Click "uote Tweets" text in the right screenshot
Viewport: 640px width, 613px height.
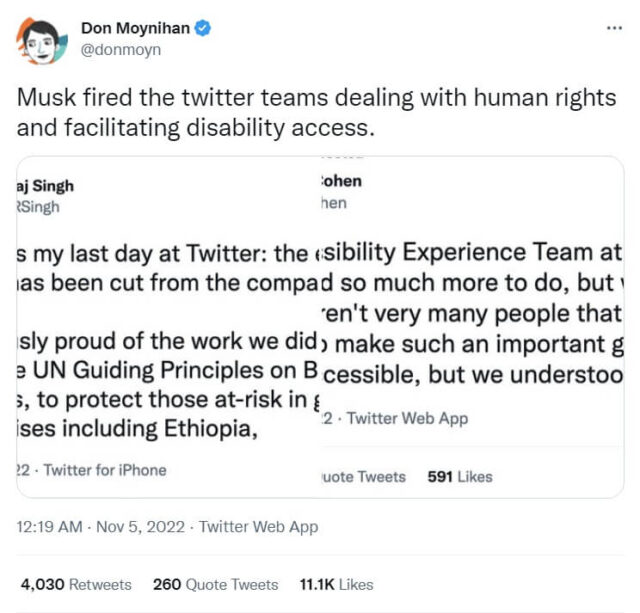coord(362,476)
